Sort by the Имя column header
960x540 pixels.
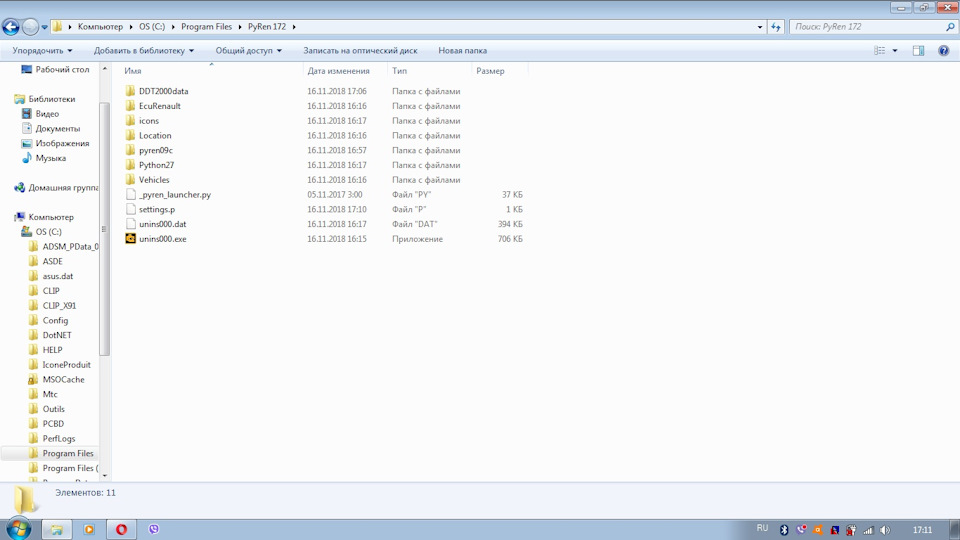pyautogui.click(x=133, y=71)
